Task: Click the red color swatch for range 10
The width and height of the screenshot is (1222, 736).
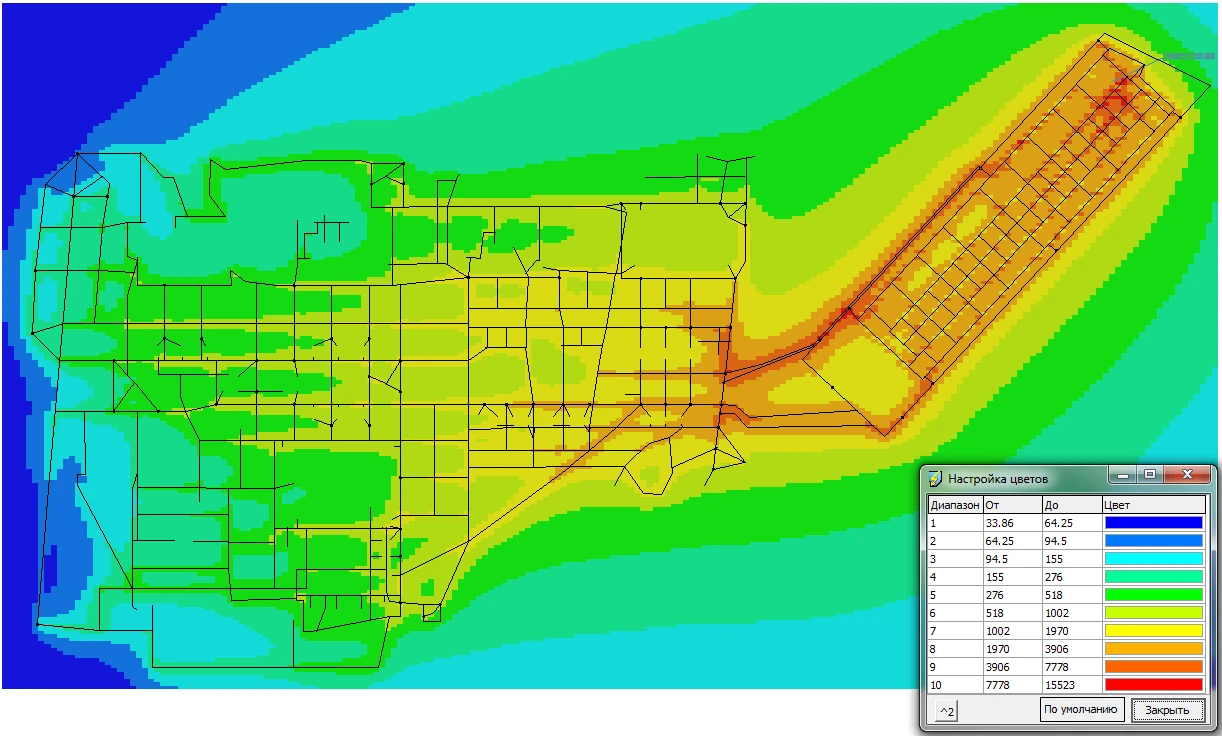Action: tap(1153, 684)
